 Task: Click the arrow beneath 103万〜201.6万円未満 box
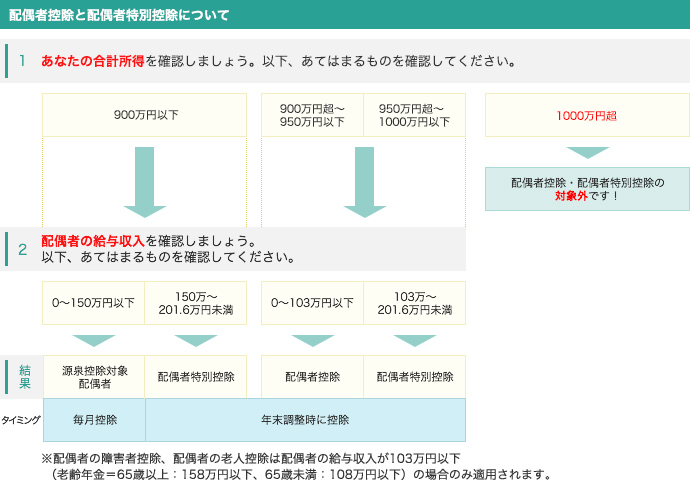tap(414, 340)
